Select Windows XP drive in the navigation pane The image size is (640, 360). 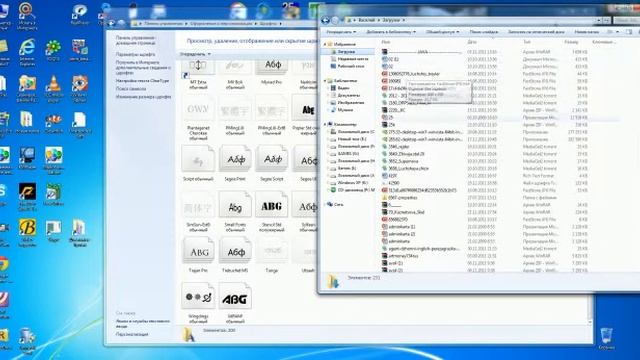(349, 182)
